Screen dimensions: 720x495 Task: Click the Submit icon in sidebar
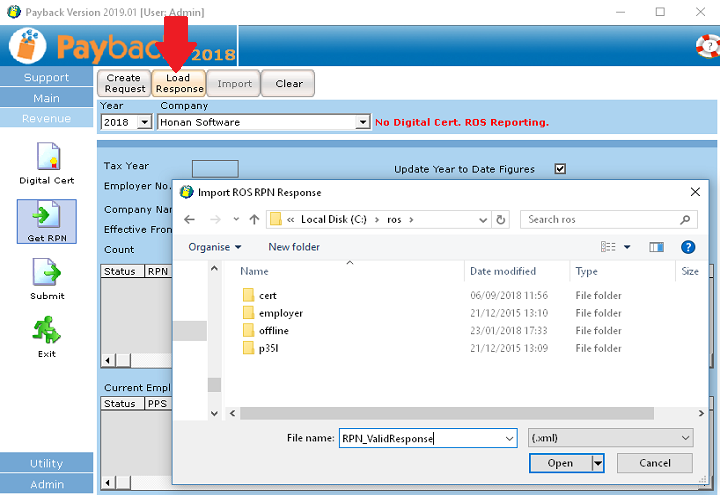[x=47, y=273]
